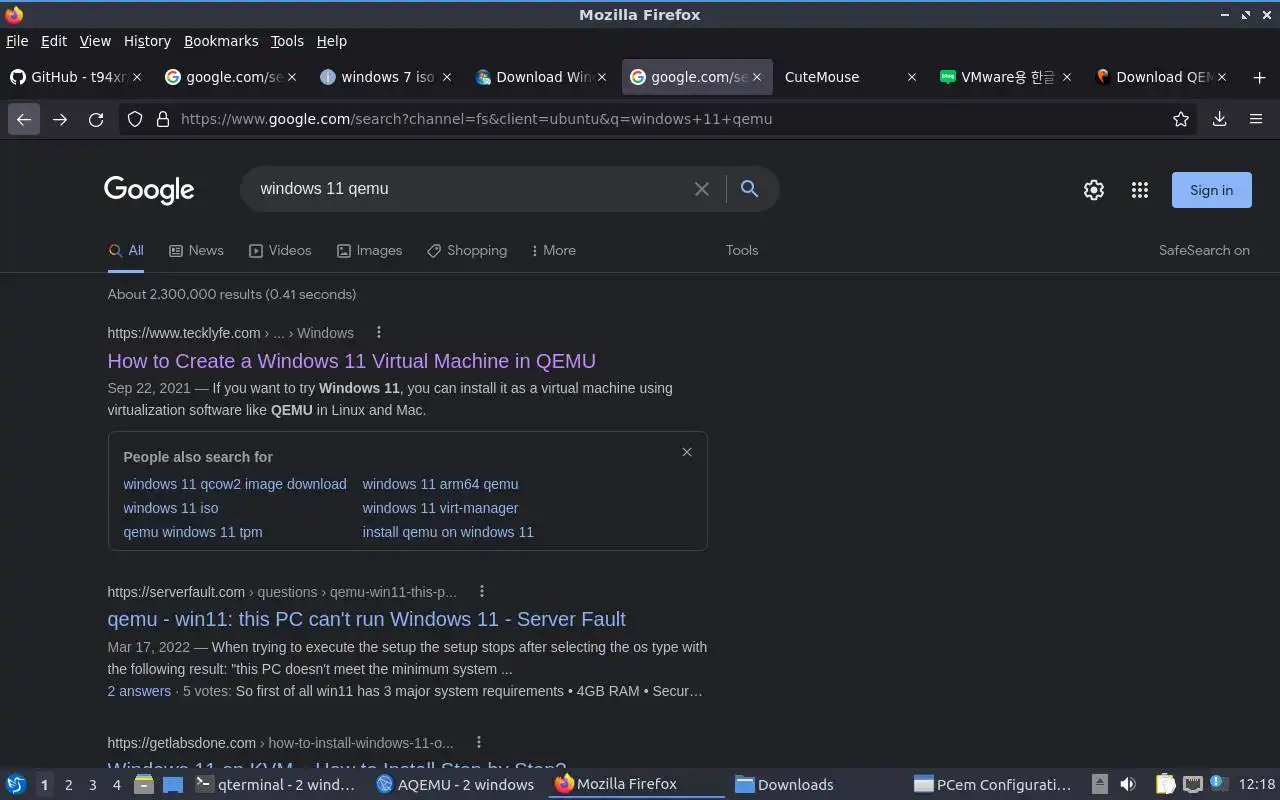The image size is (1280, 800).
Task: Search windows 11 qcow2 image download
Action: (235, 484)
